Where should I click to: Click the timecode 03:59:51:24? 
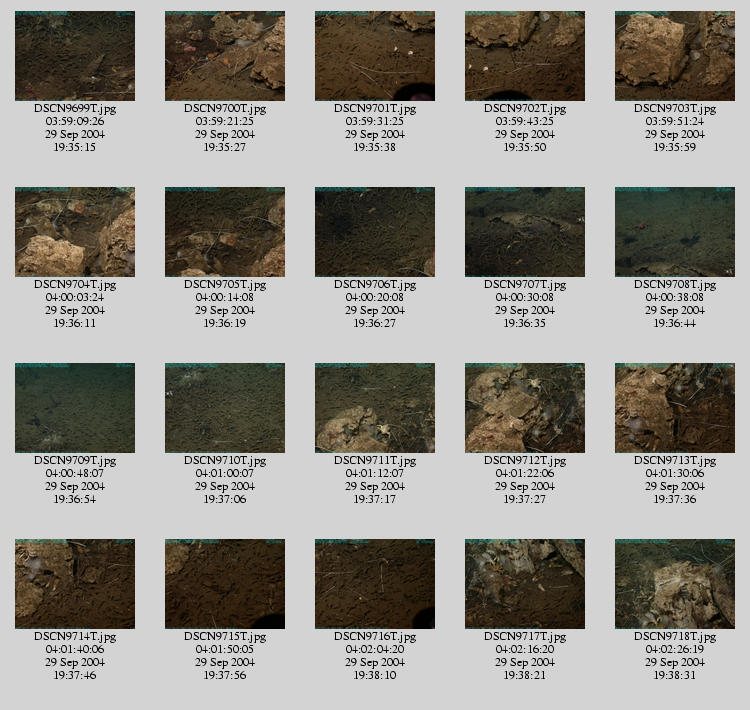click(675, 121)
